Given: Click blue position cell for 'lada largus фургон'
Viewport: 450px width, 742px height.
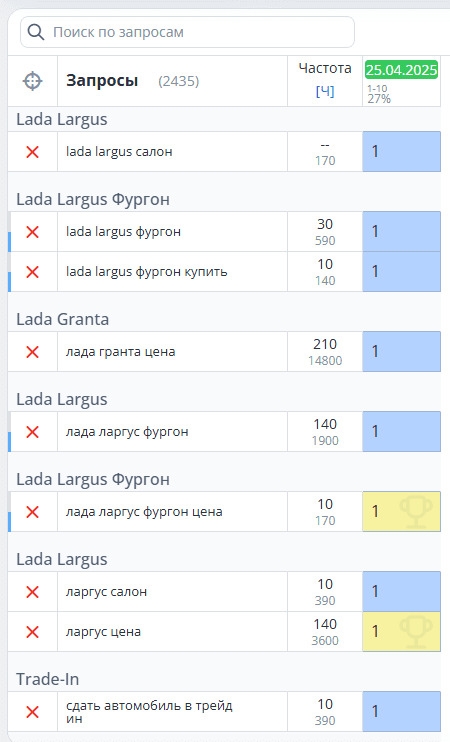Looking at the screenshot, I should [401, 232].
